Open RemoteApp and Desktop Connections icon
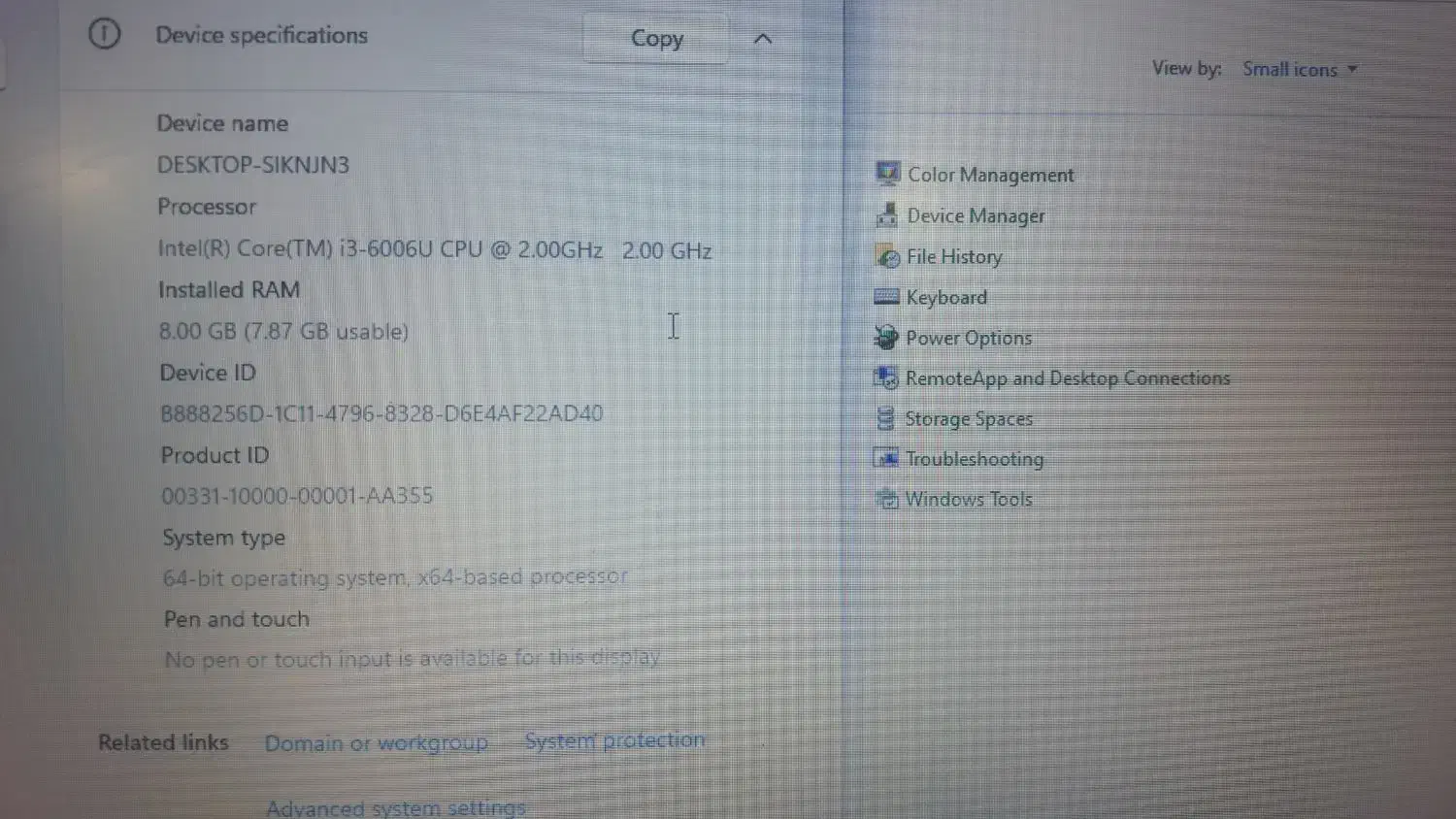 click(885, 377)
